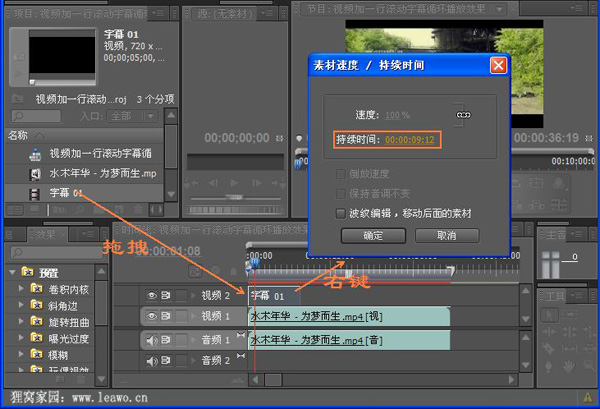The height and width of the screenshot is (409, 600).
Task: Toggle track lock box on 视频 1
Action: click(x=181, y=316)
